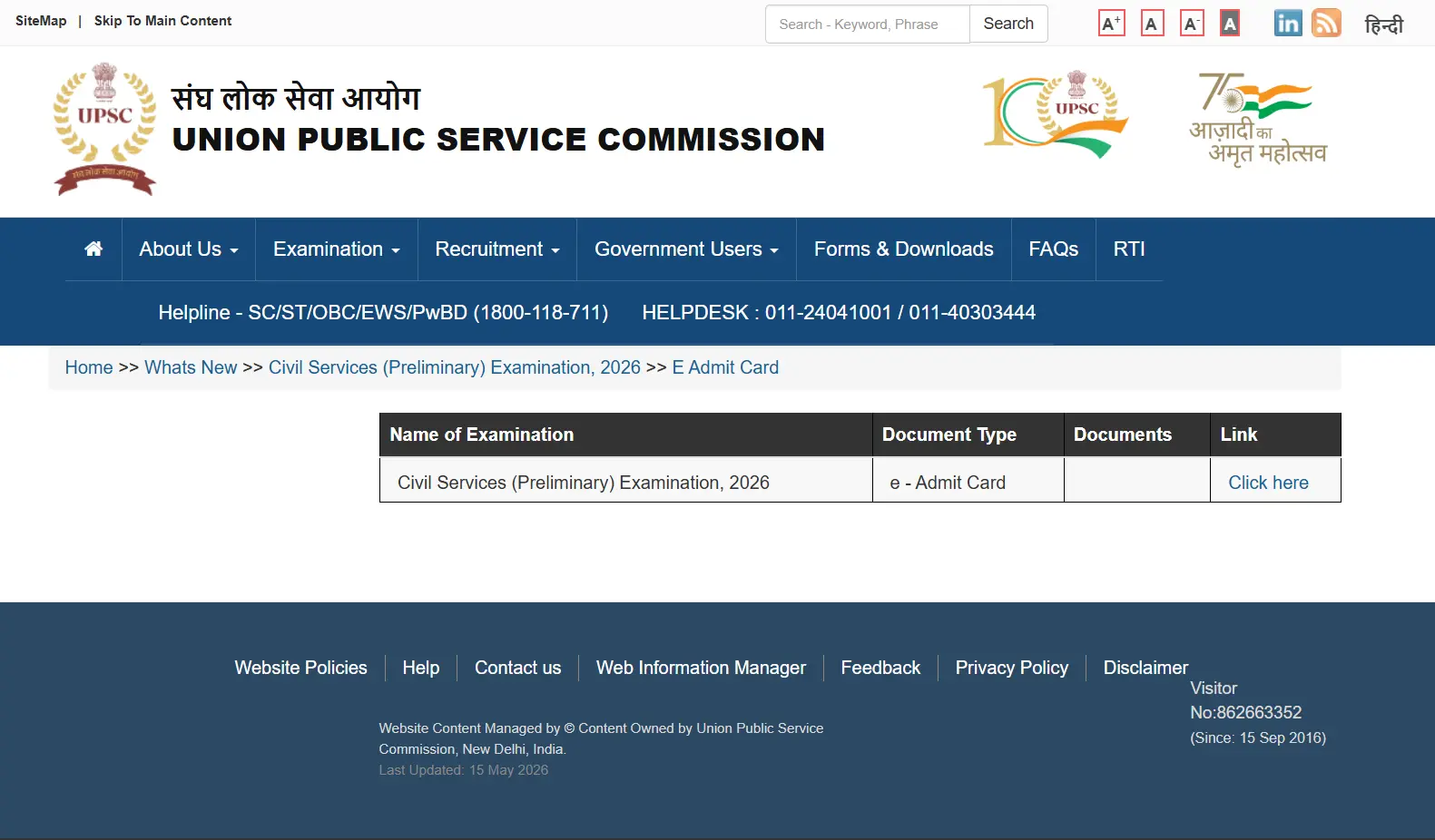The height and width of the screenshot is (840, 1435).
Task: Click the HELPDESK phone numbers text
Action: 839,312
